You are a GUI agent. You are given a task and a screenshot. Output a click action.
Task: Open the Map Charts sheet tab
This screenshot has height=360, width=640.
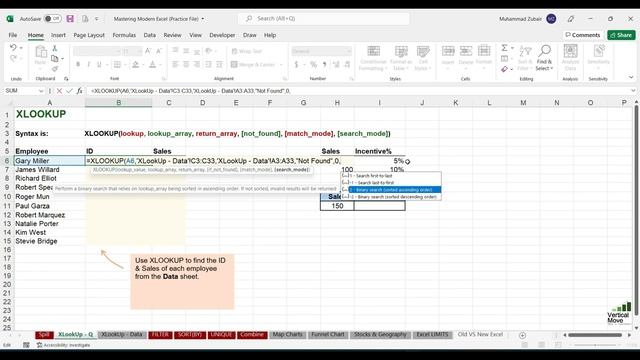[x=287, y=335]
